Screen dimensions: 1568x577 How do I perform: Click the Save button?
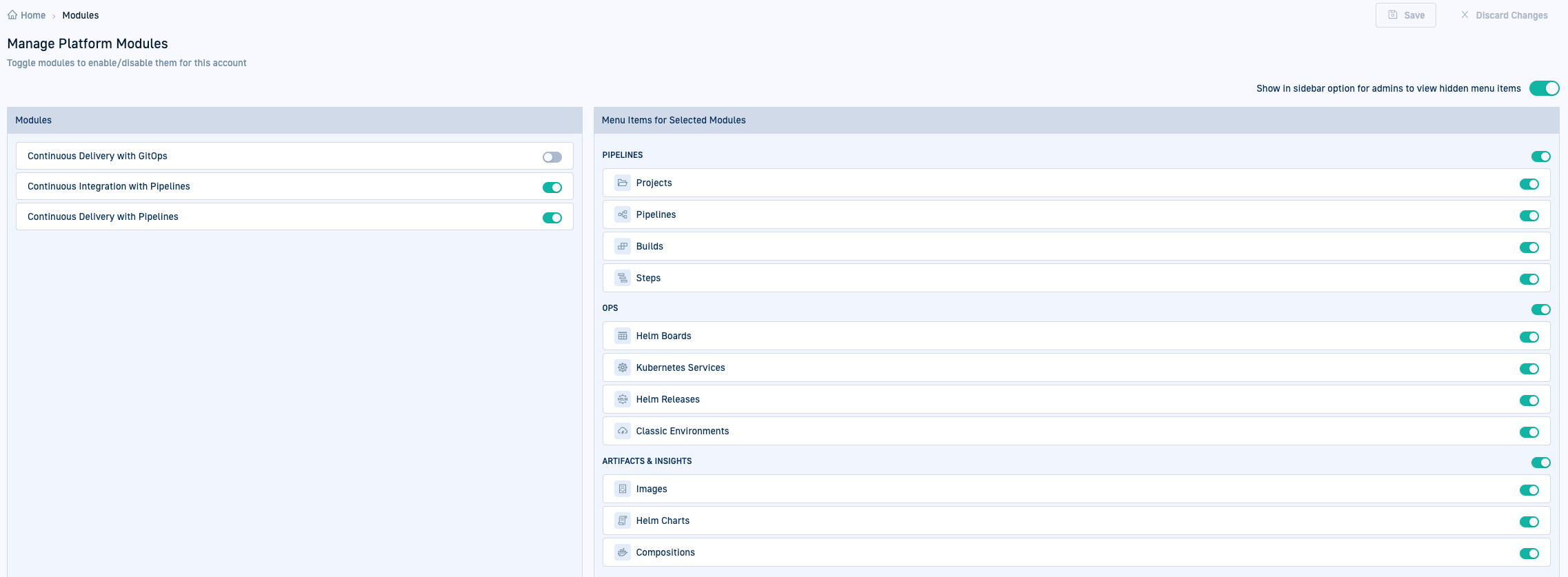click(x=1405, y=15)
